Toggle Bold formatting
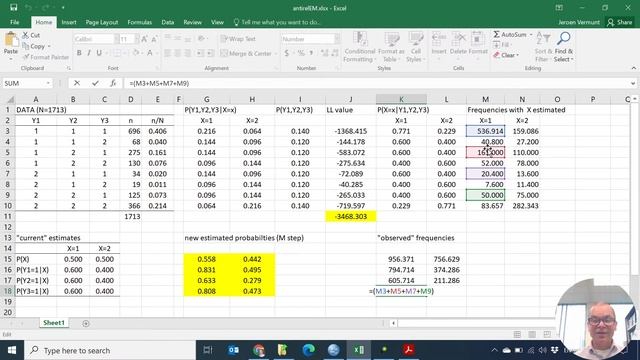Viewport: 640px width, 360px height. click(x=79, y=53)
